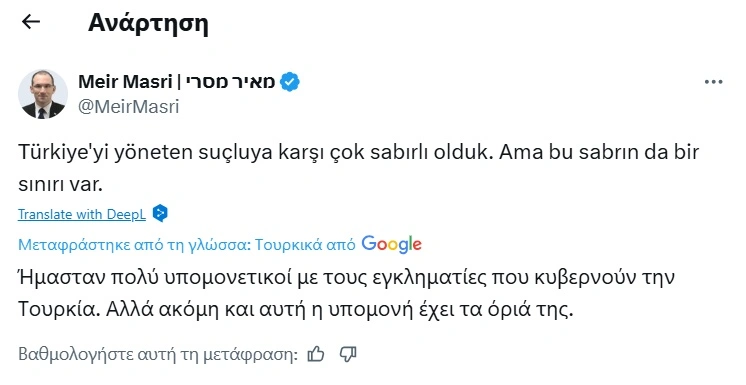
Task: Click Translate with DeepL link
Action: tap(82, 214)
